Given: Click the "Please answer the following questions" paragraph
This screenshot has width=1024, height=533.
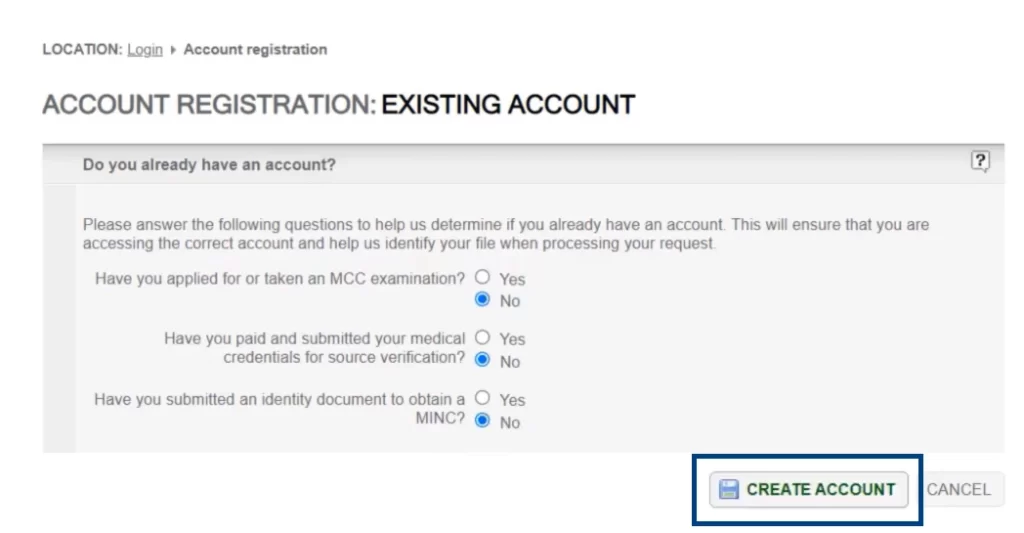Looking at the screenshot, I should coord(505,234).
